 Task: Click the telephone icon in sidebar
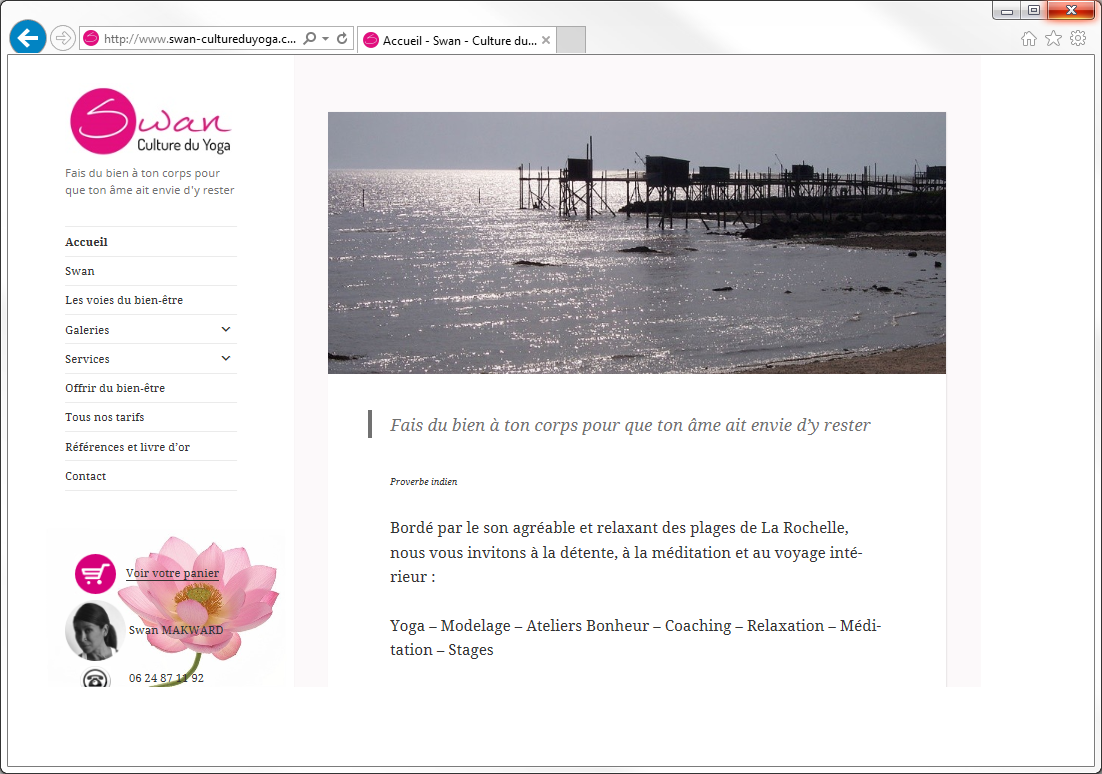pos(96,679)
